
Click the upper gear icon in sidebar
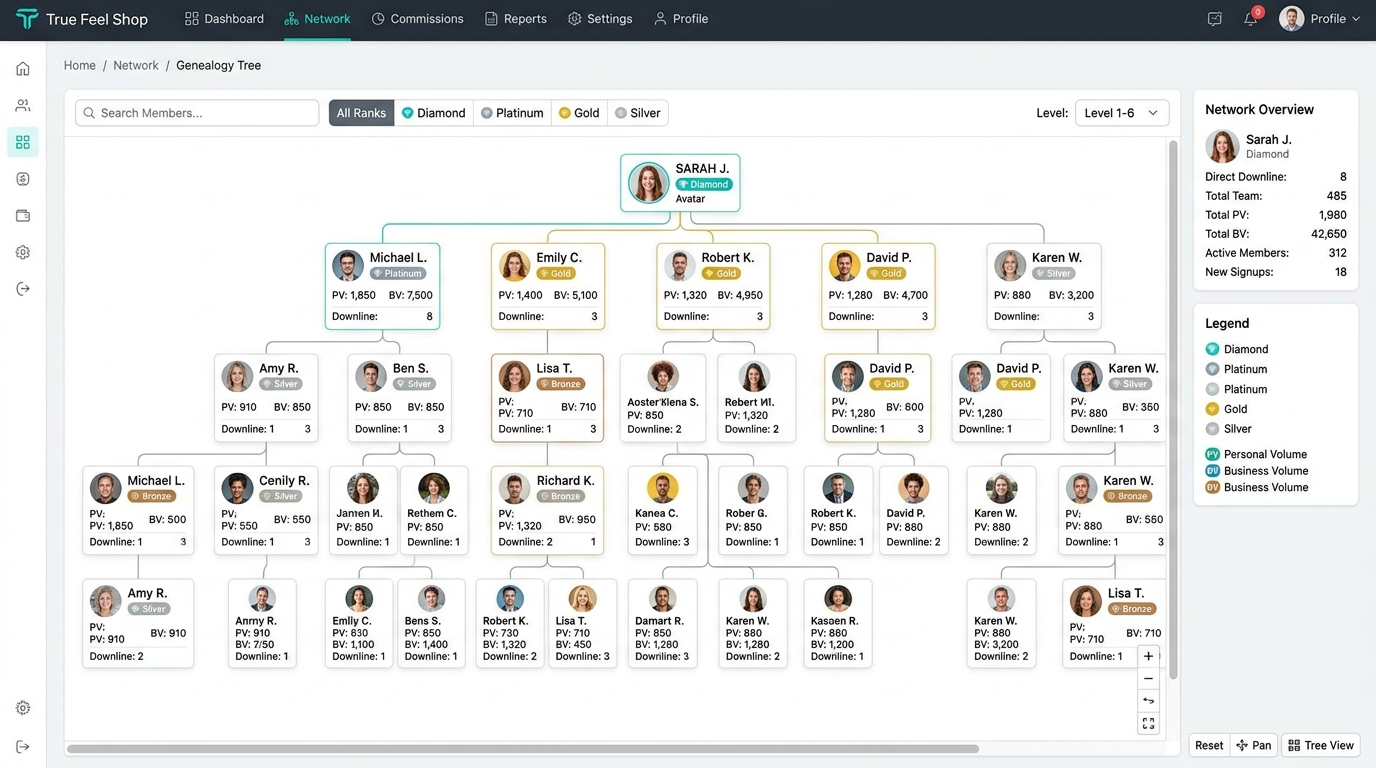click(x=23, y=253)
